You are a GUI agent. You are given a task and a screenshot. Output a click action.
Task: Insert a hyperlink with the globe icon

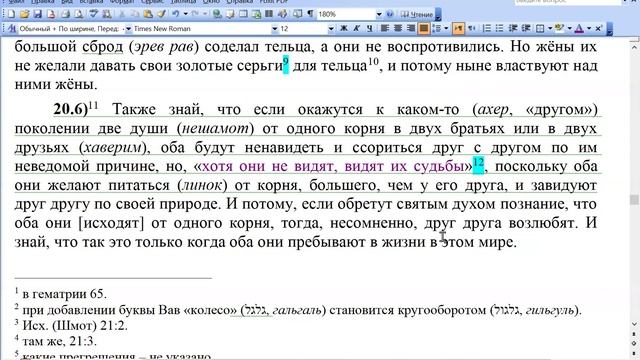(x=217, y=14)
